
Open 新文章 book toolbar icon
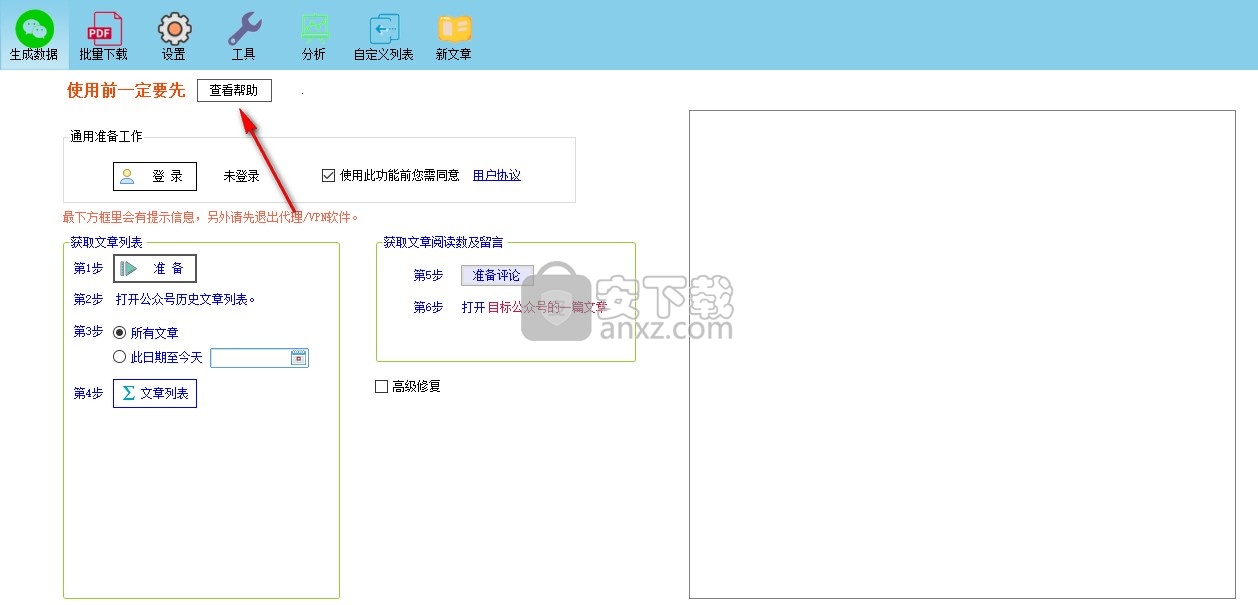click(454, 36)
